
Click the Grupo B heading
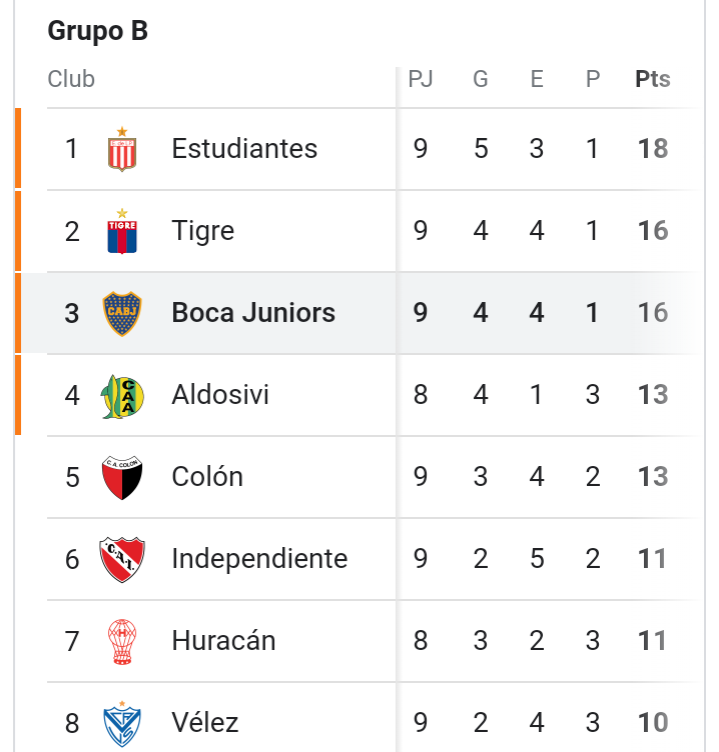tap(98, 31)
